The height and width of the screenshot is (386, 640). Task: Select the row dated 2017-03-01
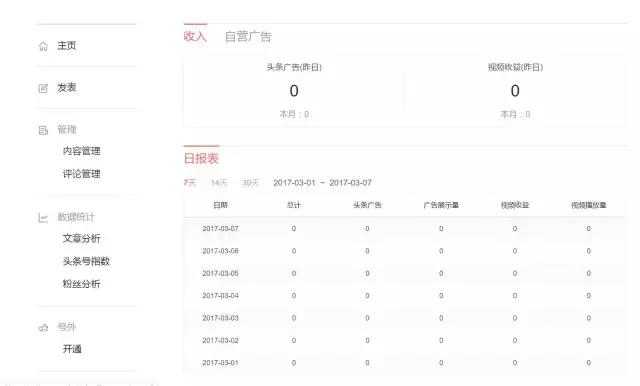tap(404, 363)
